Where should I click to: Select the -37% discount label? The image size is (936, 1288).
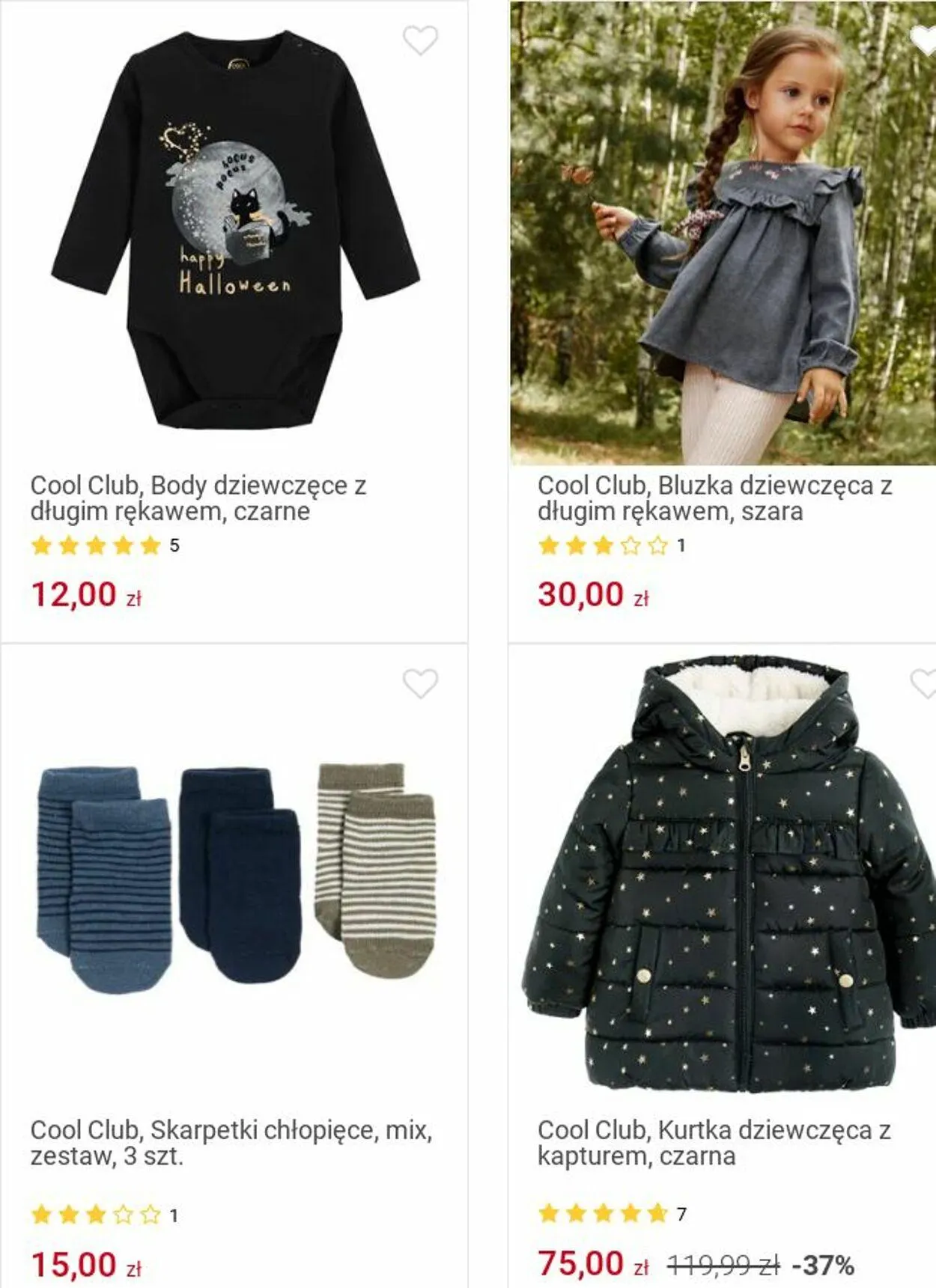coord(824,1266)
